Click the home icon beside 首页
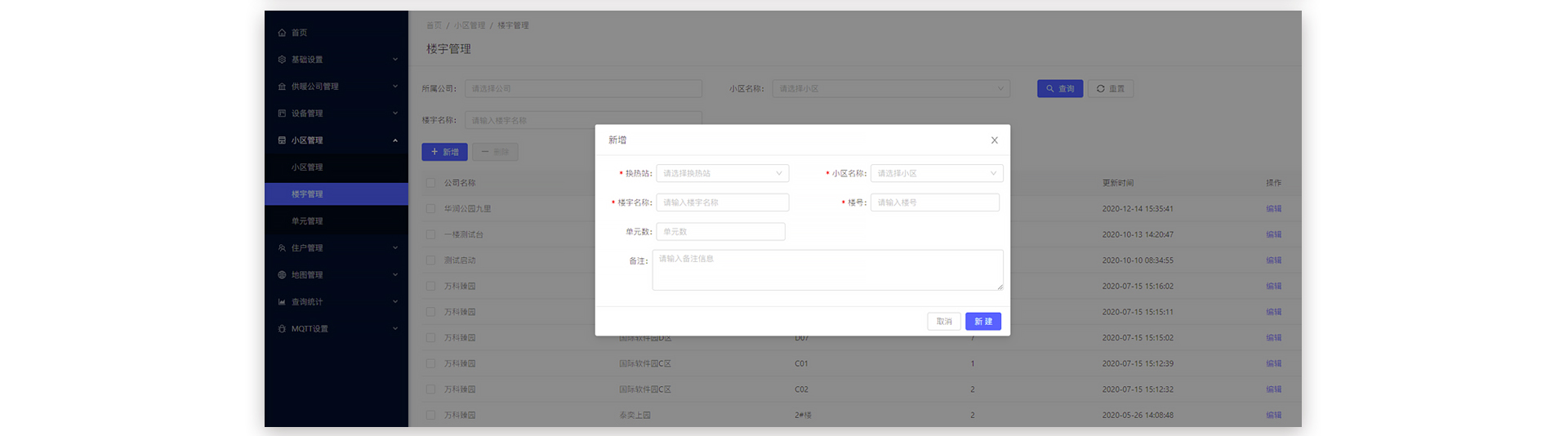The height and width of the screenshot is (436, 1568). click(282, 33)
